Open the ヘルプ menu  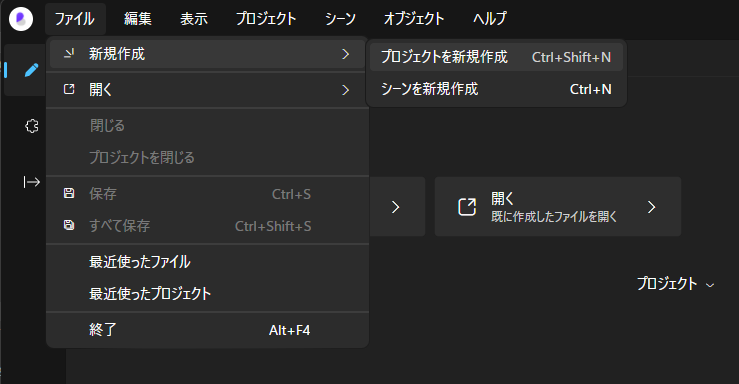click(x=490, y=19)
